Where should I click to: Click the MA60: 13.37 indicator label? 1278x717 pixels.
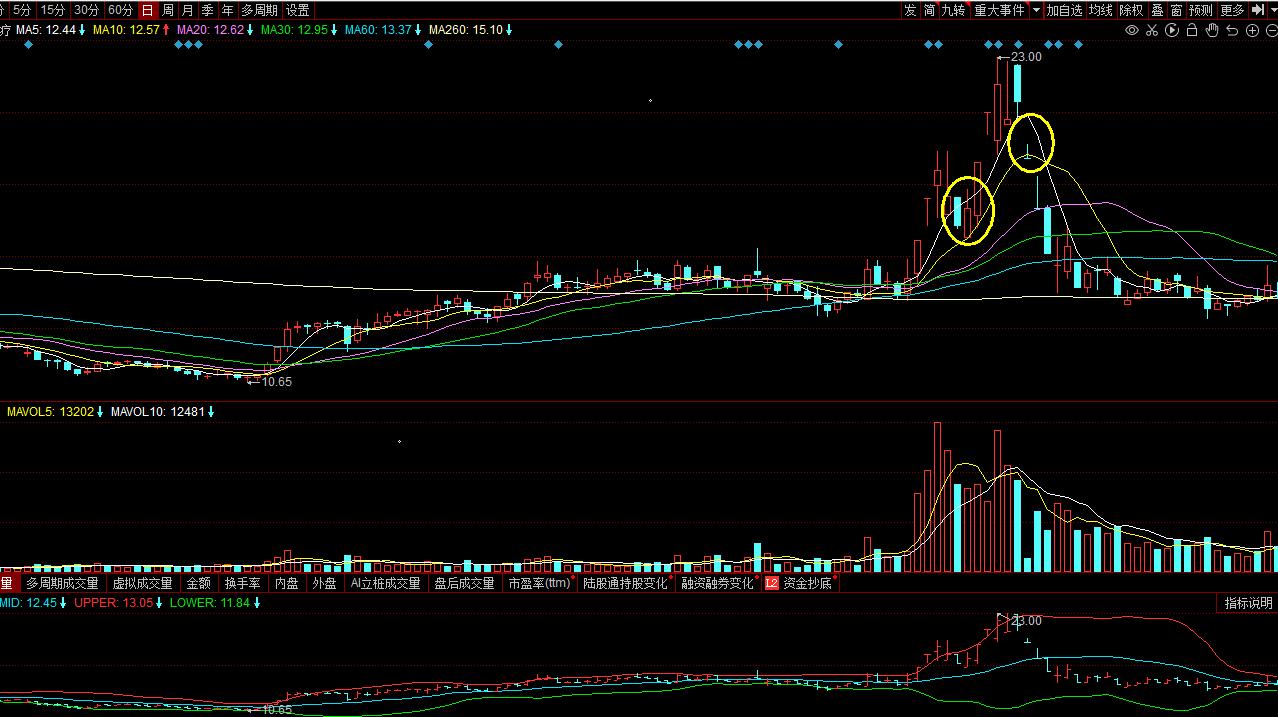[x=378, y=30]
